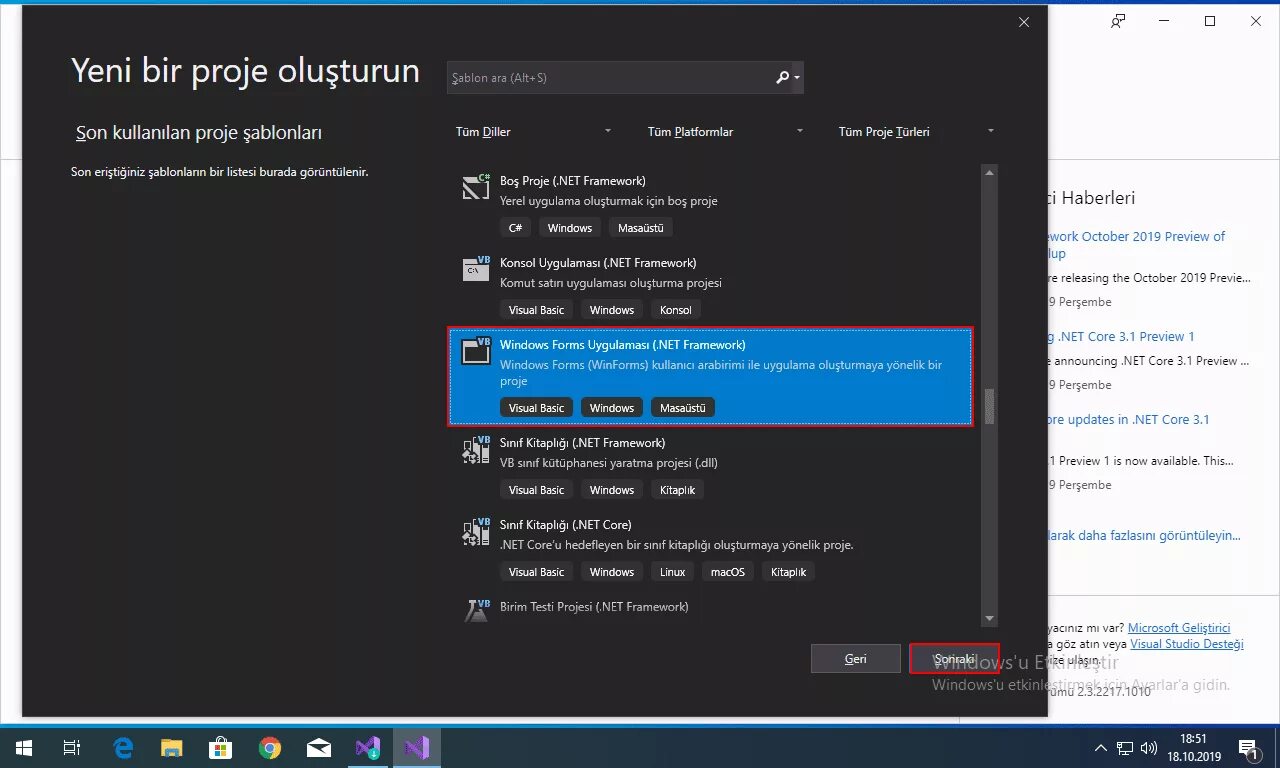Click Kitaplık tag under Sınıf Kitaplığı (.NET Framework)

coord(678,490)
